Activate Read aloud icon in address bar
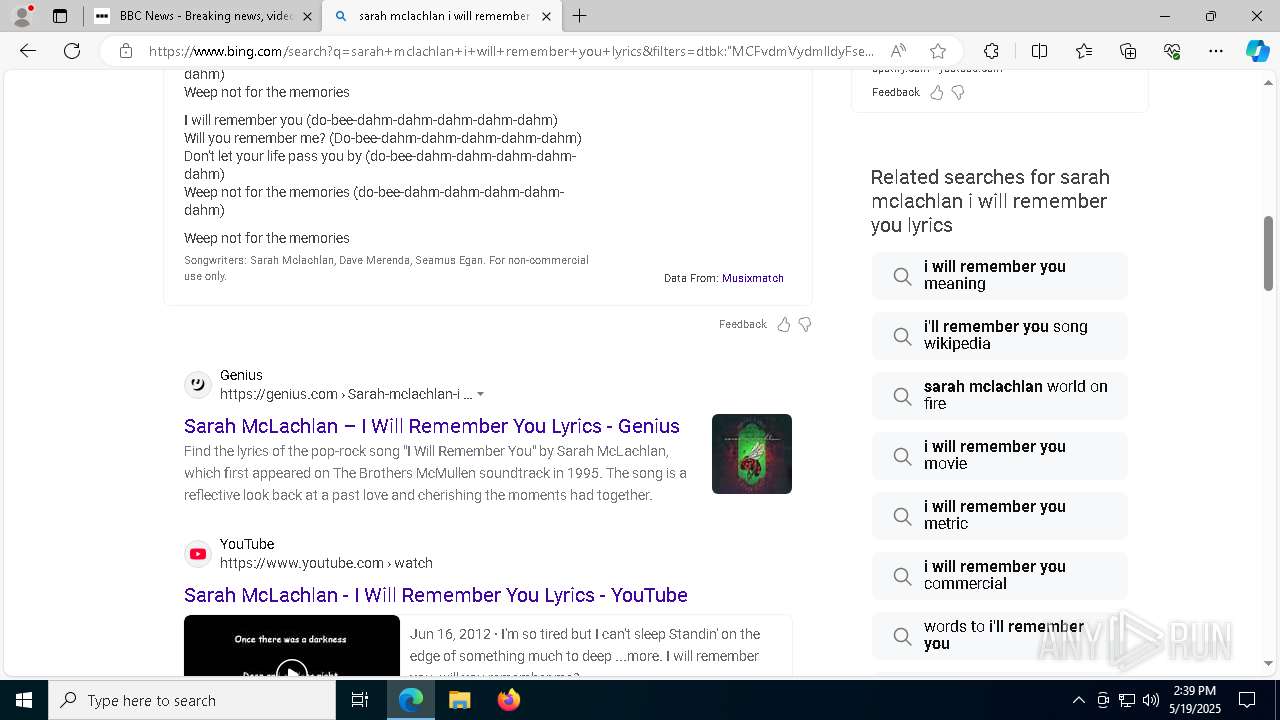 click(898, 51)
